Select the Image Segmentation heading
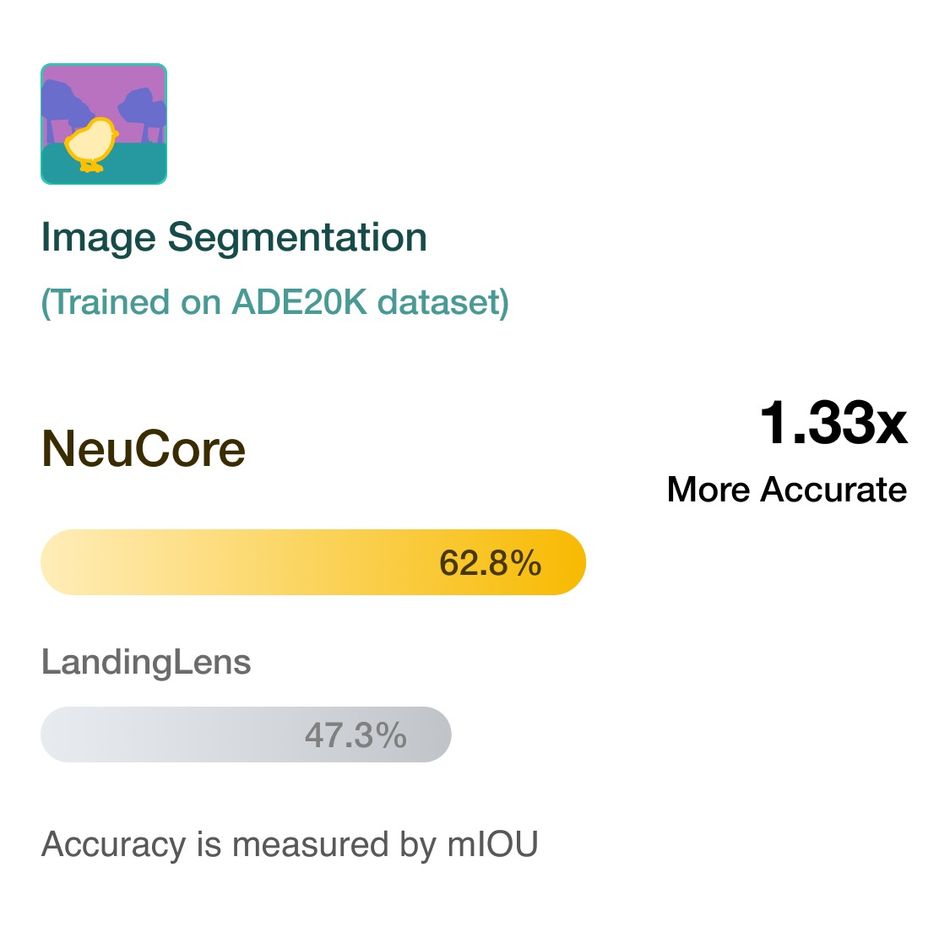The height and width of the screenshot is (937, 950). coord(234,237)
